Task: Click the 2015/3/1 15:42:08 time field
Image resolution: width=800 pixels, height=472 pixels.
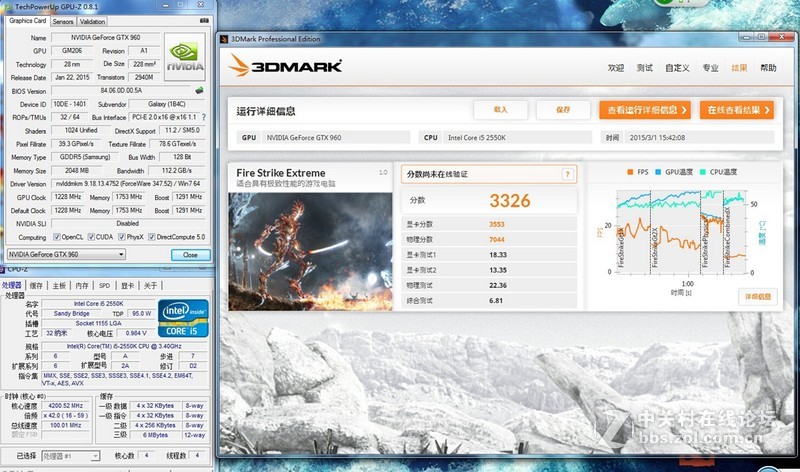Action: tap(699, 137)
